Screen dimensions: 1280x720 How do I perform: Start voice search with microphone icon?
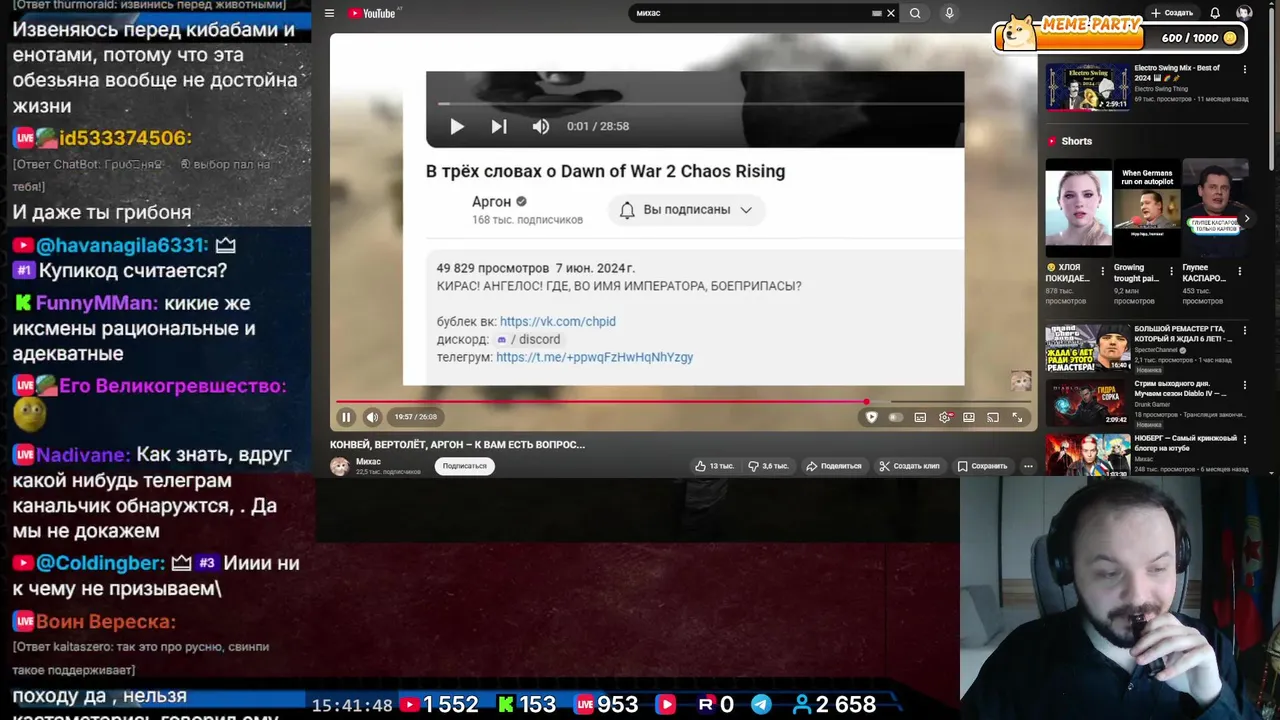(949, 13)
